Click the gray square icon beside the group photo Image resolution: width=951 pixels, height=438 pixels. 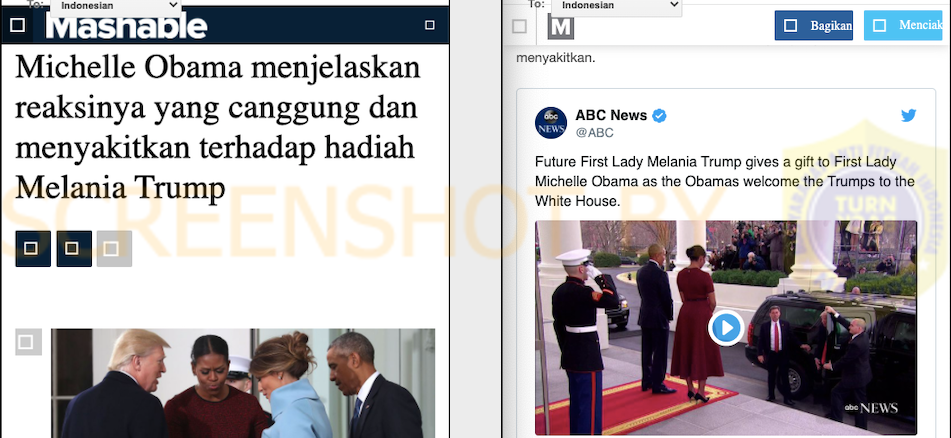click(x=29, y=342)
